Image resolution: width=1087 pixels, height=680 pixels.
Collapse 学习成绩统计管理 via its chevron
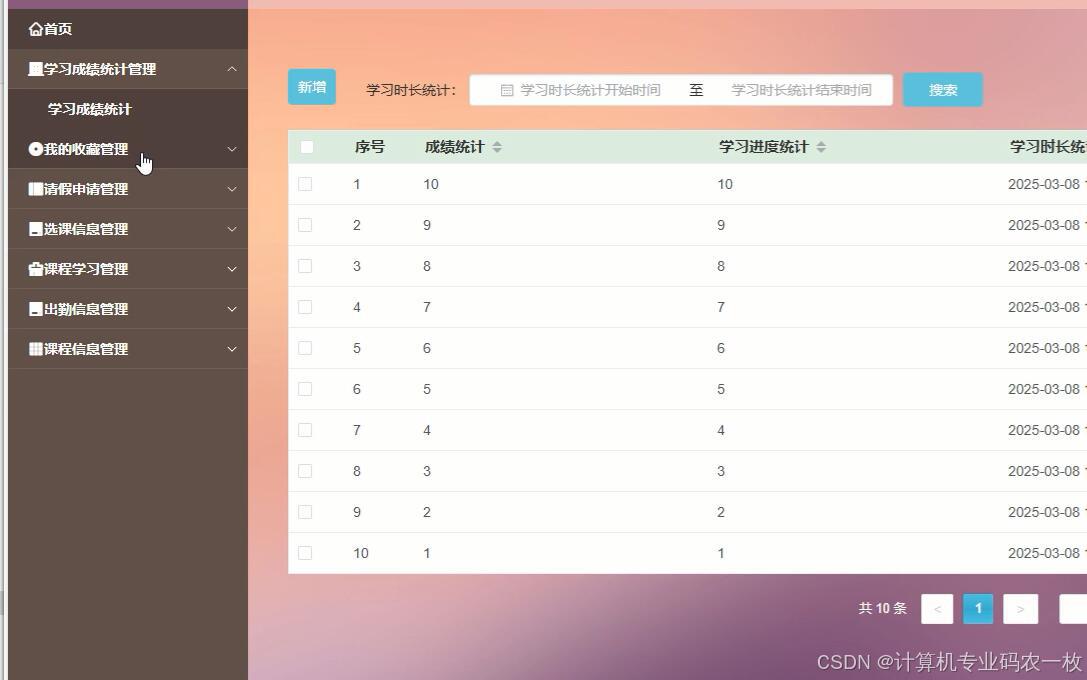coord(232,69)
